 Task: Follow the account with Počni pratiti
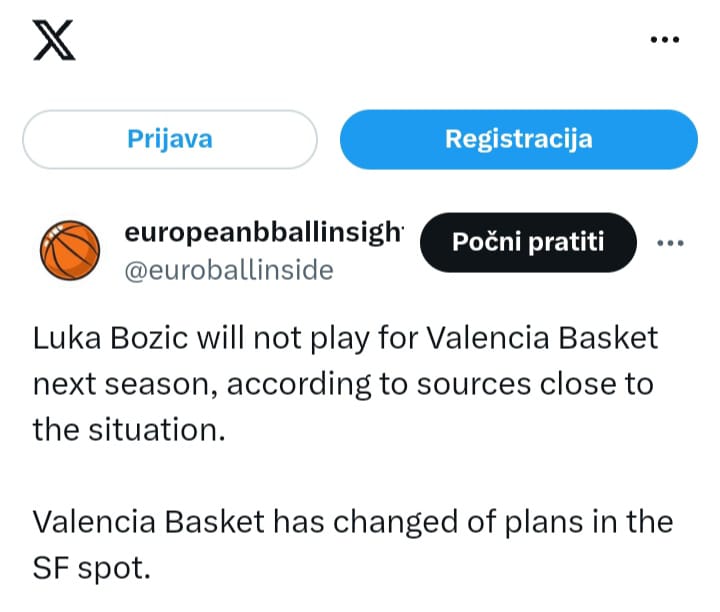point(529,242)
